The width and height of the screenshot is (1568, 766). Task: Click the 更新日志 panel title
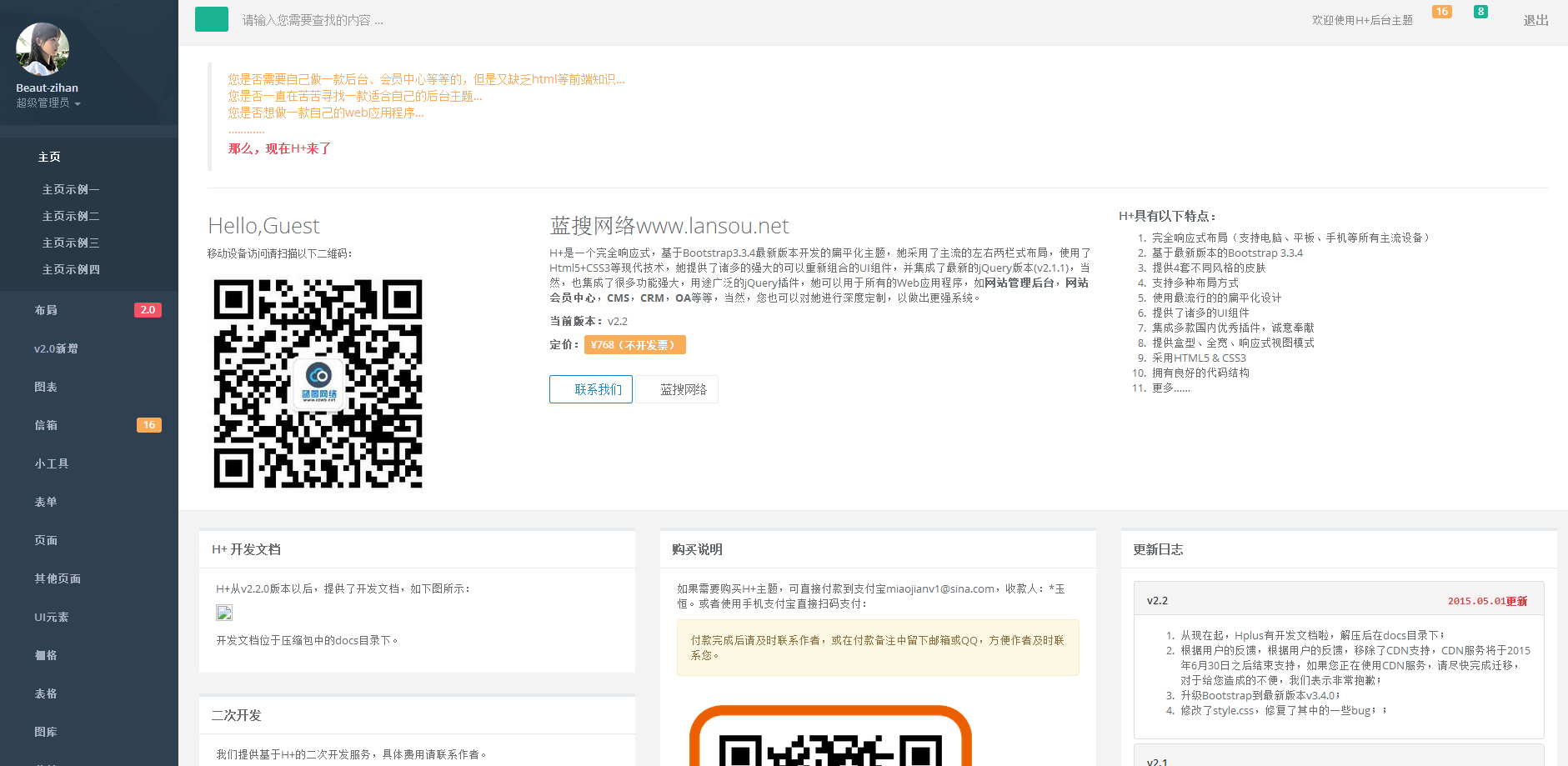point(1158,549)
